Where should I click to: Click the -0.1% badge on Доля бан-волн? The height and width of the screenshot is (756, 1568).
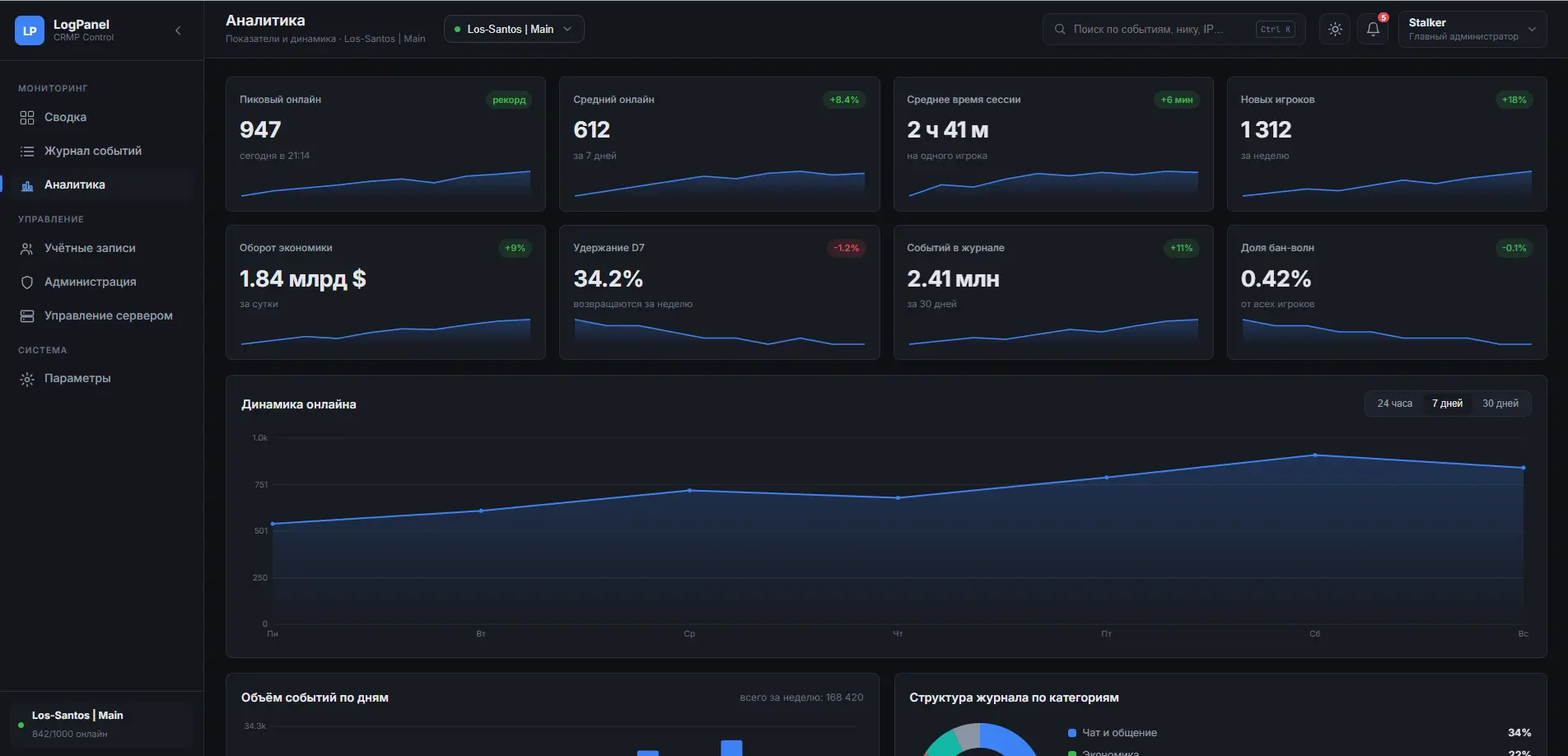(x=1514, y=249)
